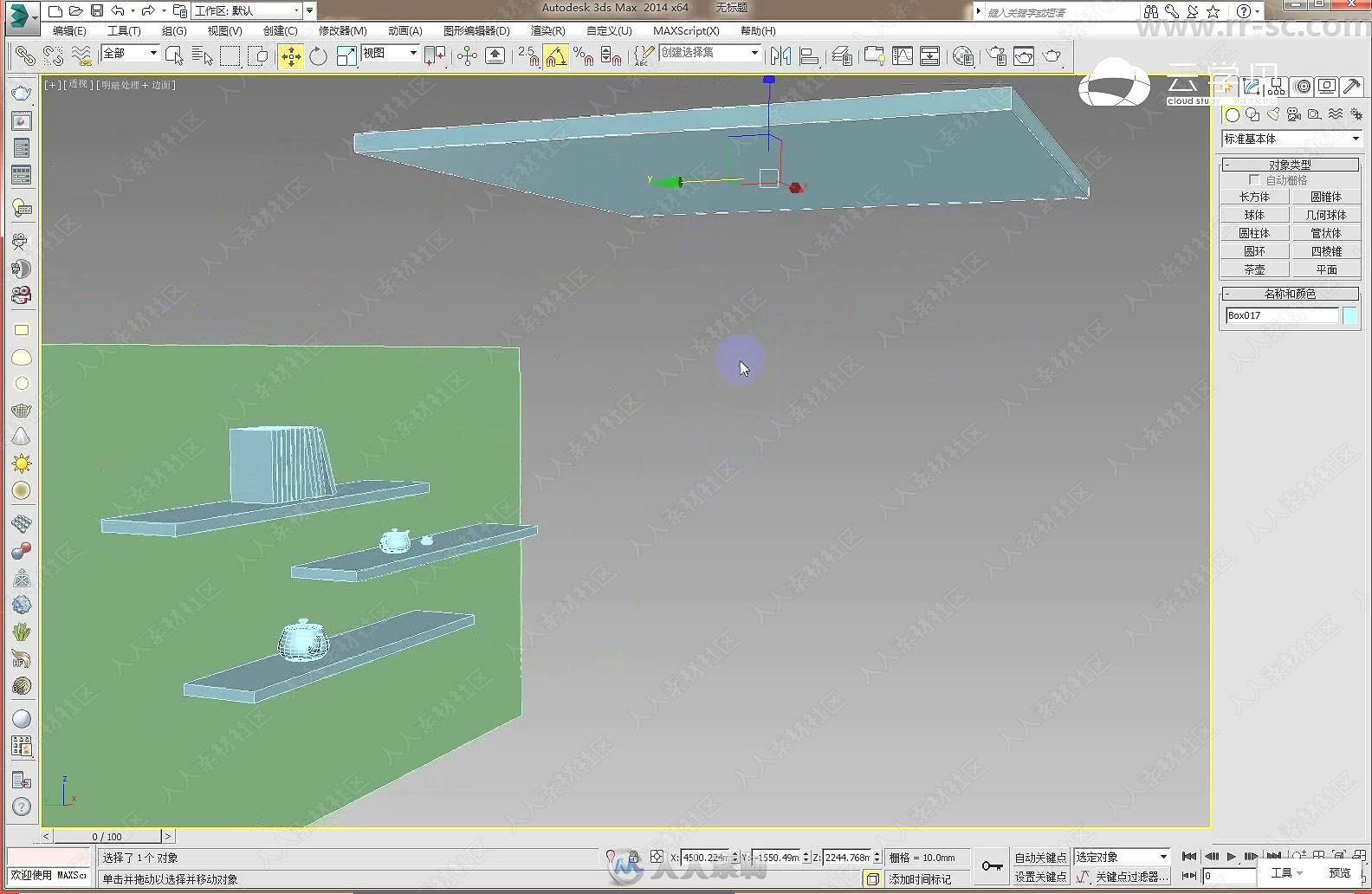
Task: Activate Select and Rotate tool
Action: coord(318,56)
